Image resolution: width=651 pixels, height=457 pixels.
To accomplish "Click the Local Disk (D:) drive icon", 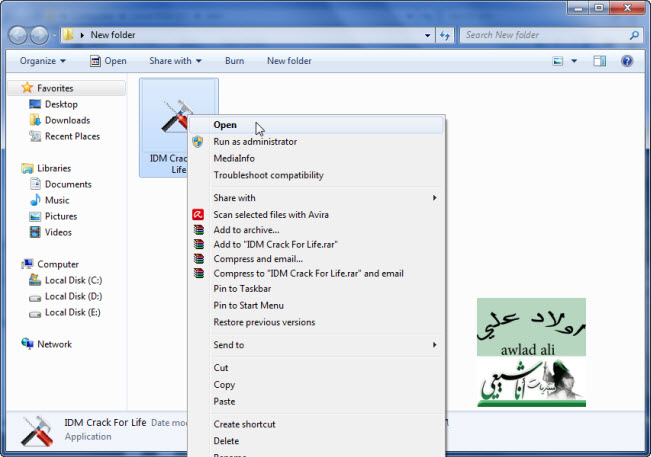I will point(35,297).
